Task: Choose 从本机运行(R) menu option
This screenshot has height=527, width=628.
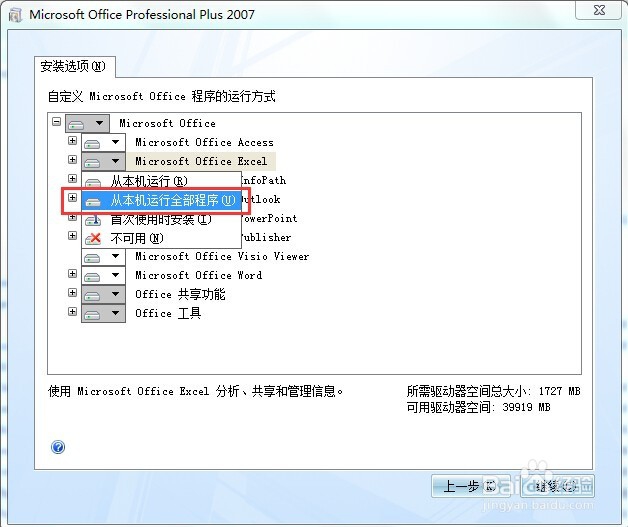Action: pos(161,181)
